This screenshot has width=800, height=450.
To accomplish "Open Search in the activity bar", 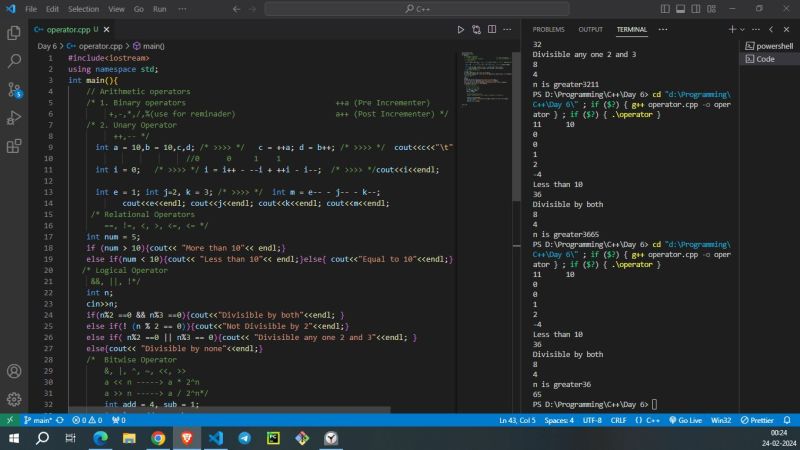I will click(x=14, y=61).
